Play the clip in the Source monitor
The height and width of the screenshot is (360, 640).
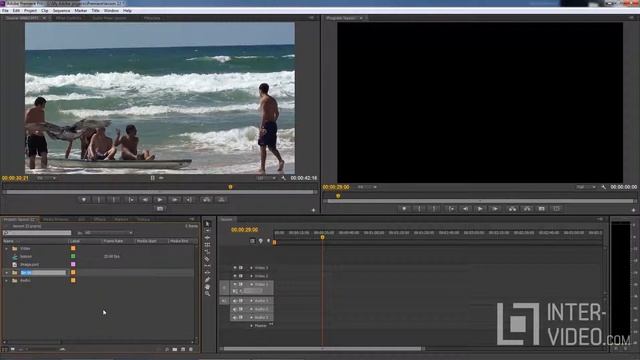click(x=160, y=200)
